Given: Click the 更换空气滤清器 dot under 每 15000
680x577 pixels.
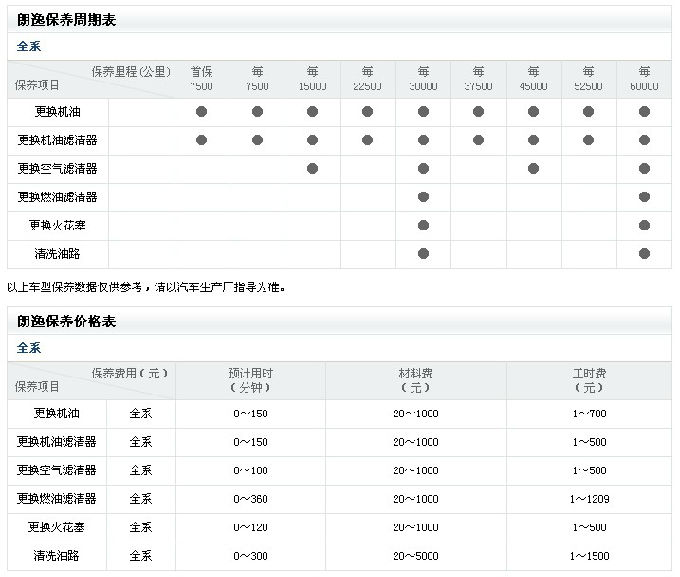Looking at the screenshot, I should (x=312, y=168).
